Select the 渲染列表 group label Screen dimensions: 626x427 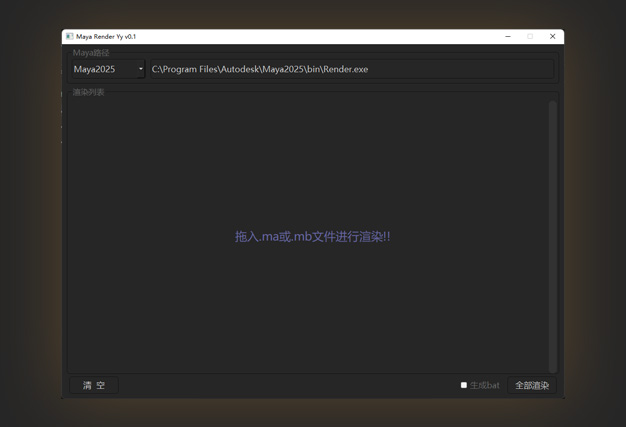click(88, 92)
